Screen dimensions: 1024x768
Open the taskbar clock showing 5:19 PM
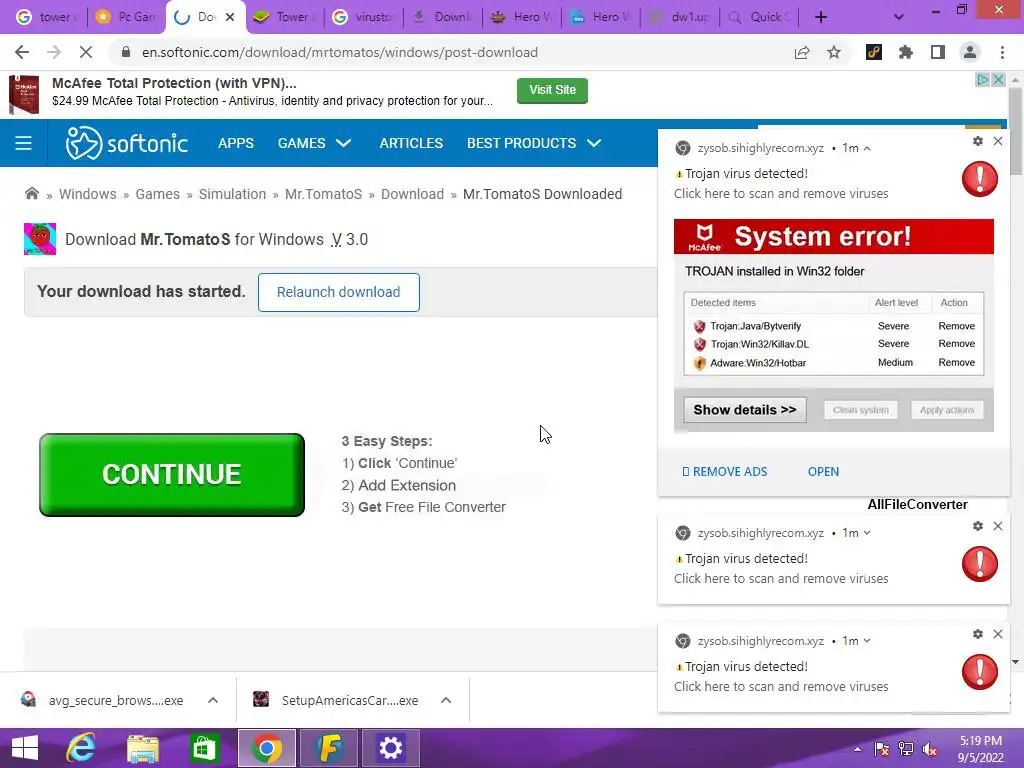(x=980, y=748)
